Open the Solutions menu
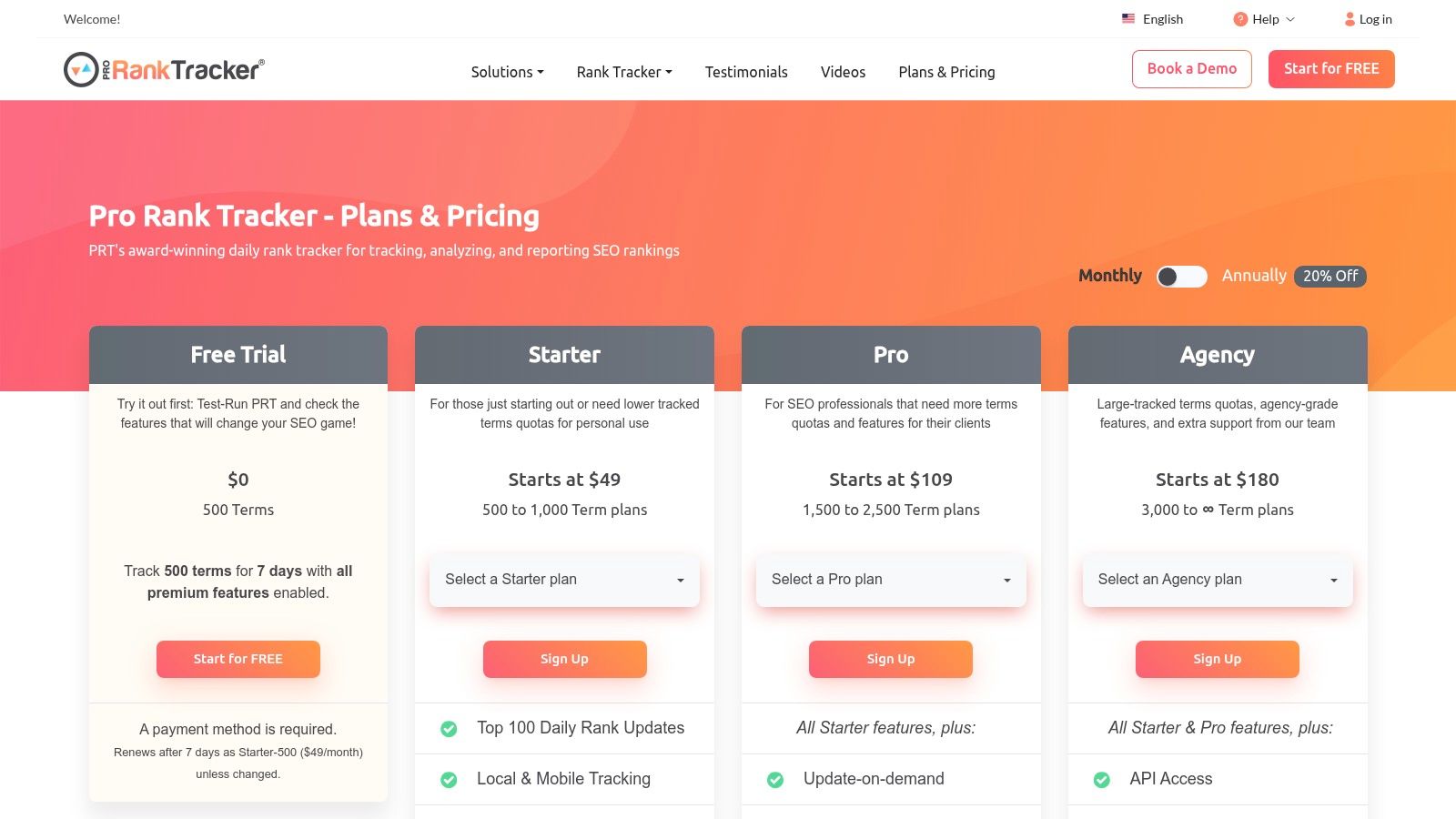Screen dimensions: 1456x819 tap(507, 72)
